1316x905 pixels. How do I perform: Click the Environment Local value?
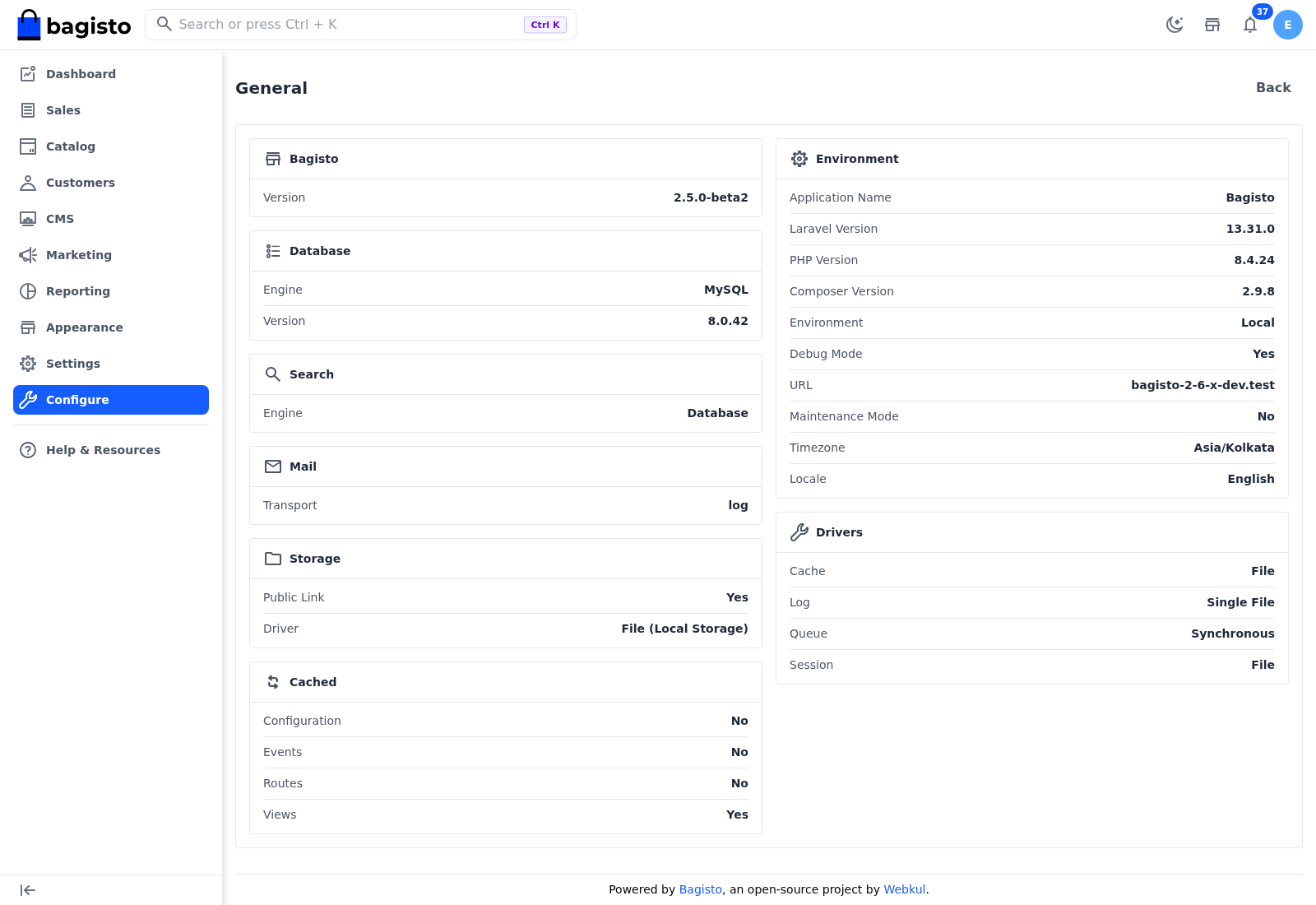(x=1258, y=323)
